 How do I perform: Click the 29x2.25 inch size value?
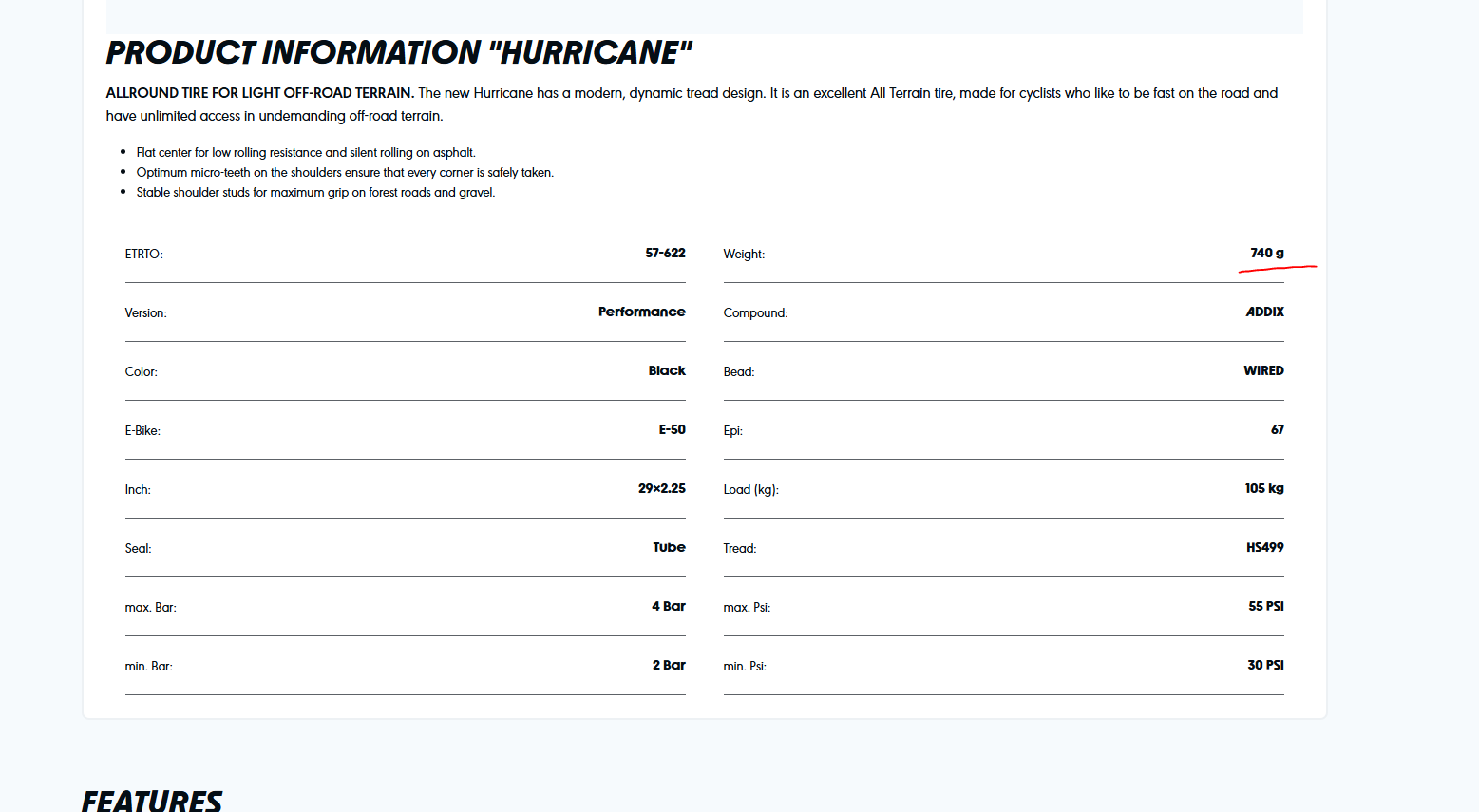pos(661,488)
